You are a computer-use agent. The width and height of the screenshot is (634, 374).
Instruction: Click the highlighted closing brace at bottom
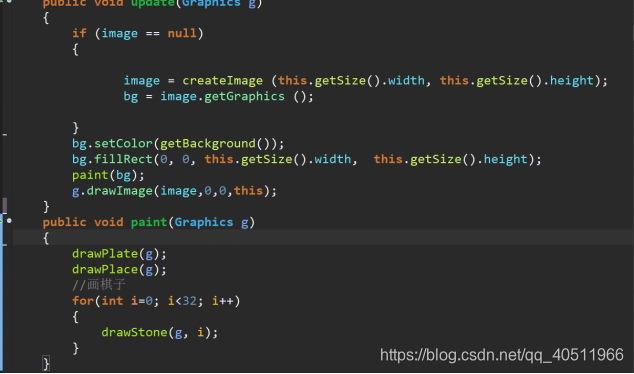click(46, 364)
